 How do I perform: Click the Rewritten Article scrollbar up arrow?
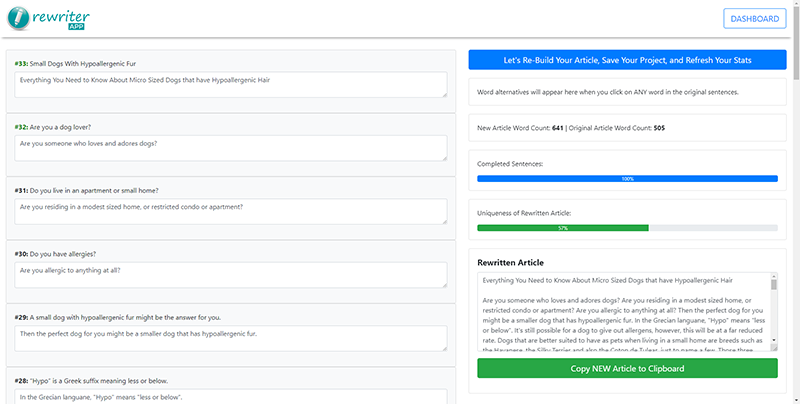[773, 276]
